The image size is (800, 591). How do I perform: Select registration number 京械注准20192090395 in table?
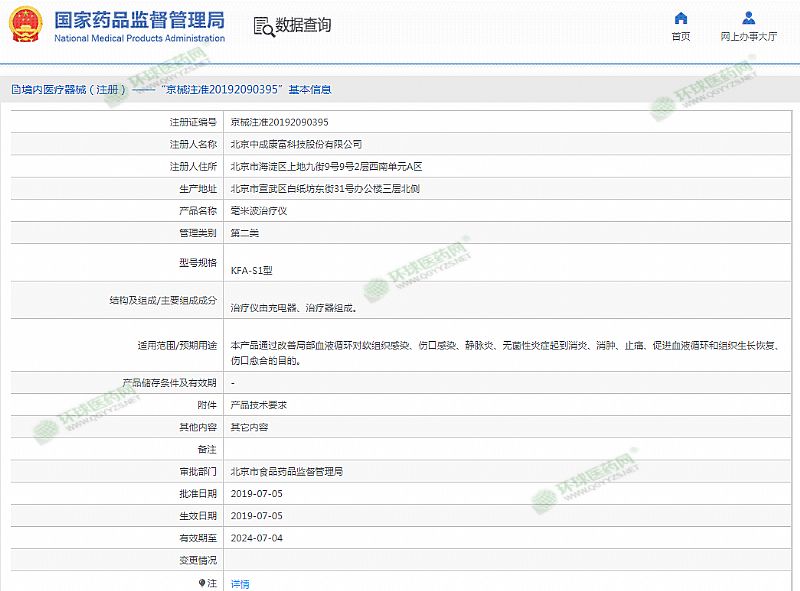[x=279, y=122]
